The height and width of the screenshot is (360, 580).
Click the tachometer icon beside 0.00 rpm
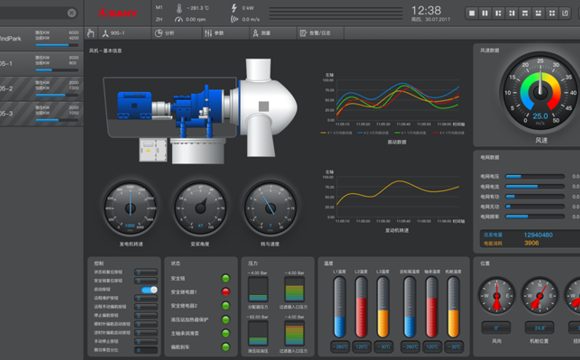tap(179, 19)
